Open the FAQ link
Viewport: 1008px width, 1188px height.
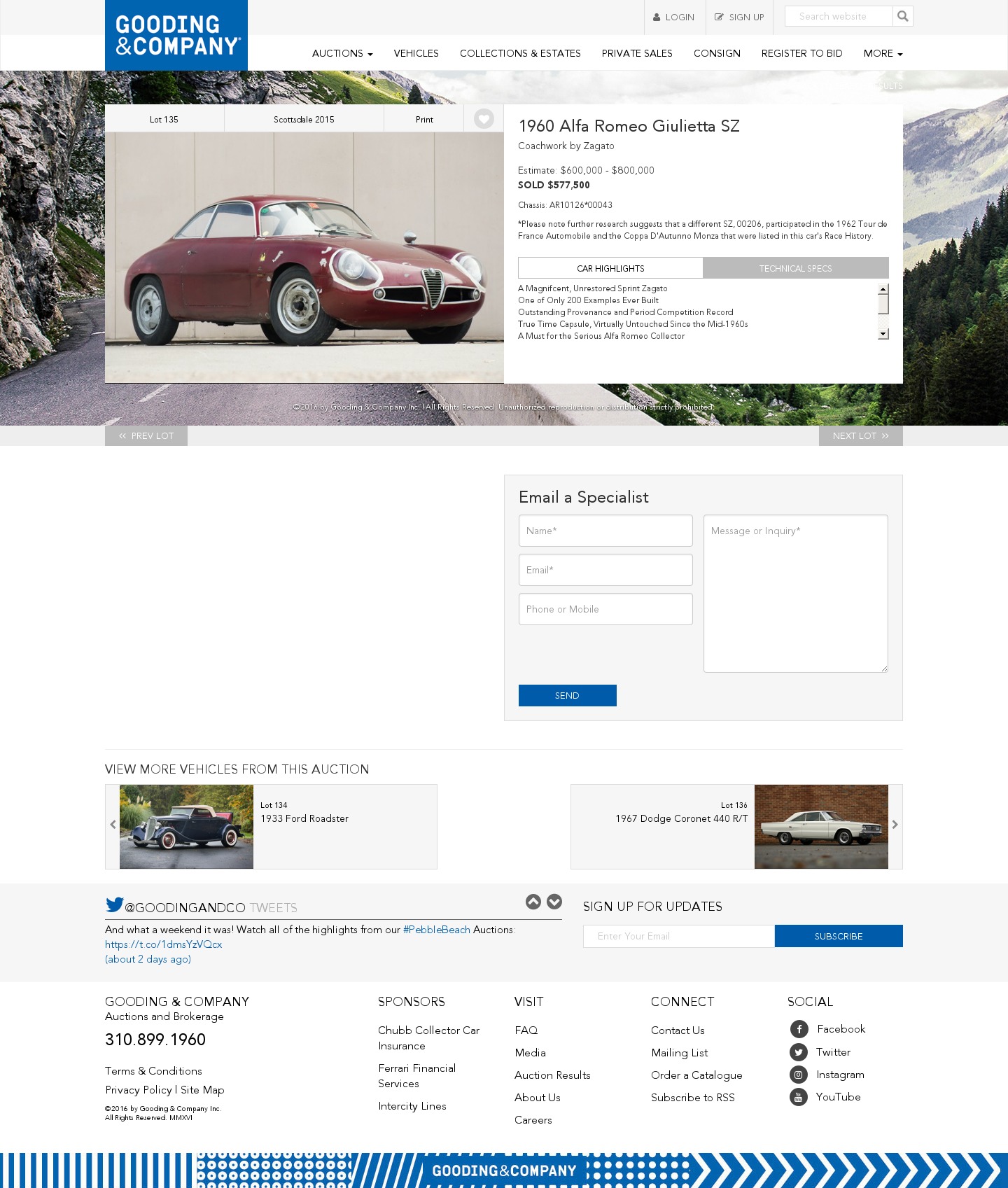pos(526,1030)
